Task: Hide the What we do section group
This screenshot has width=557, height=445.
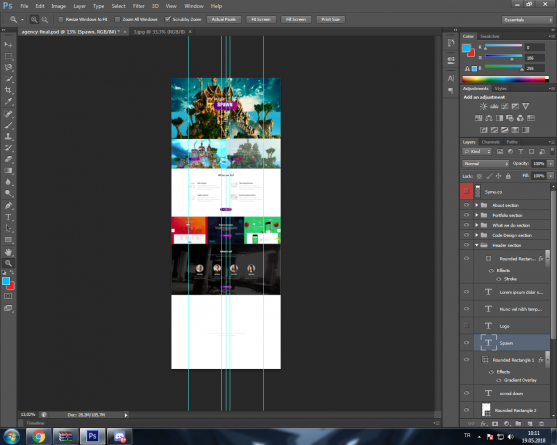Action: pos(466,225)
